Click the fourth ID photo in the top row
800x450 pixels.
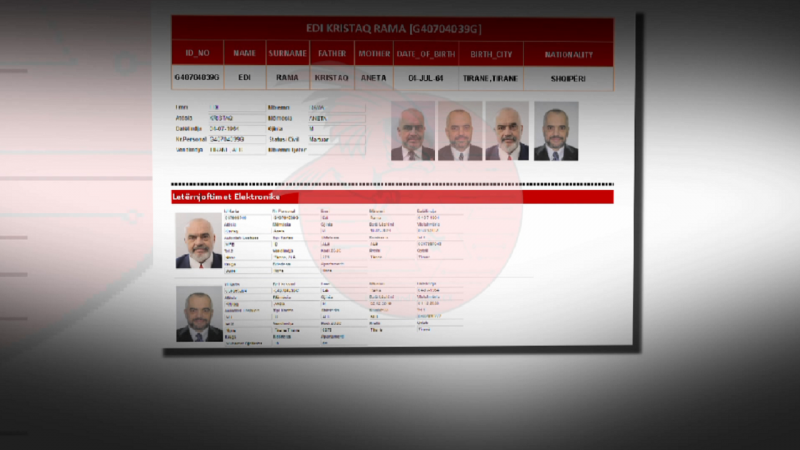point(555,131)
